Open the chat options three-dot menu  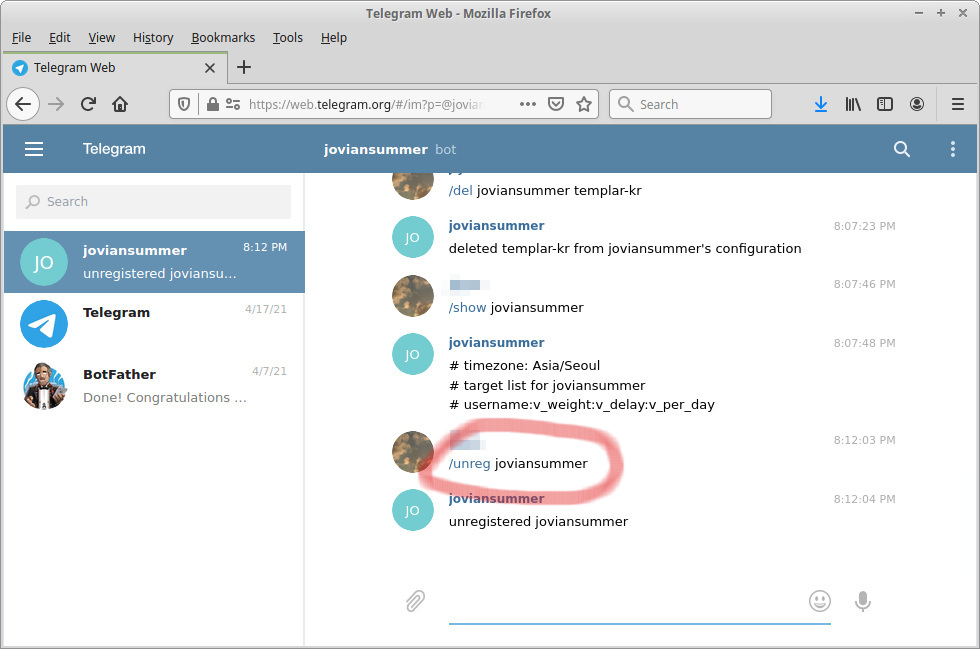coord(952,149)
